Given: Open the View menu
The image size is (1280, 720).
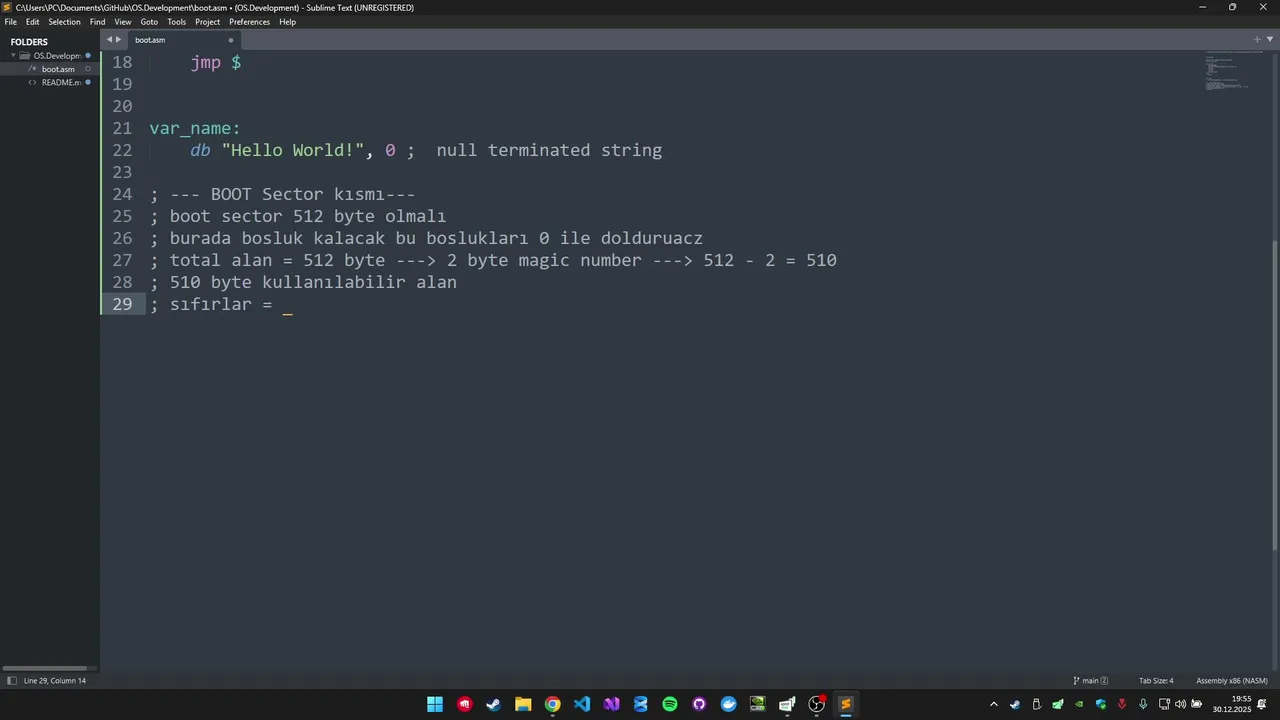Looking at the screenshot, I should coord(123,22).
